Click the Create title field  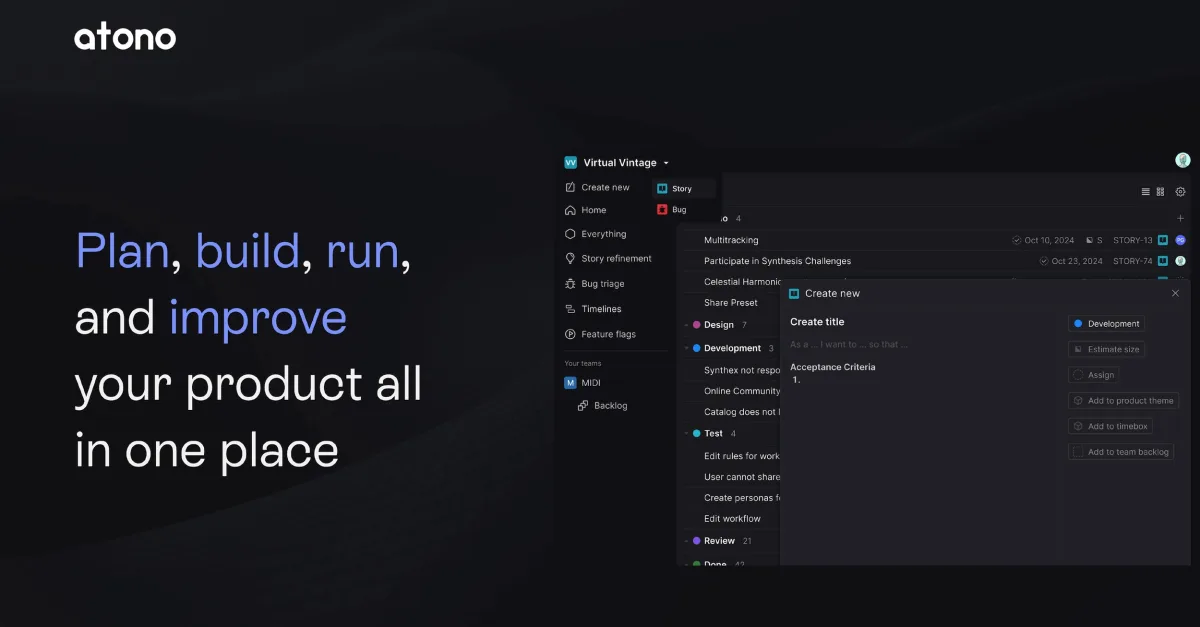coord(817,322)
